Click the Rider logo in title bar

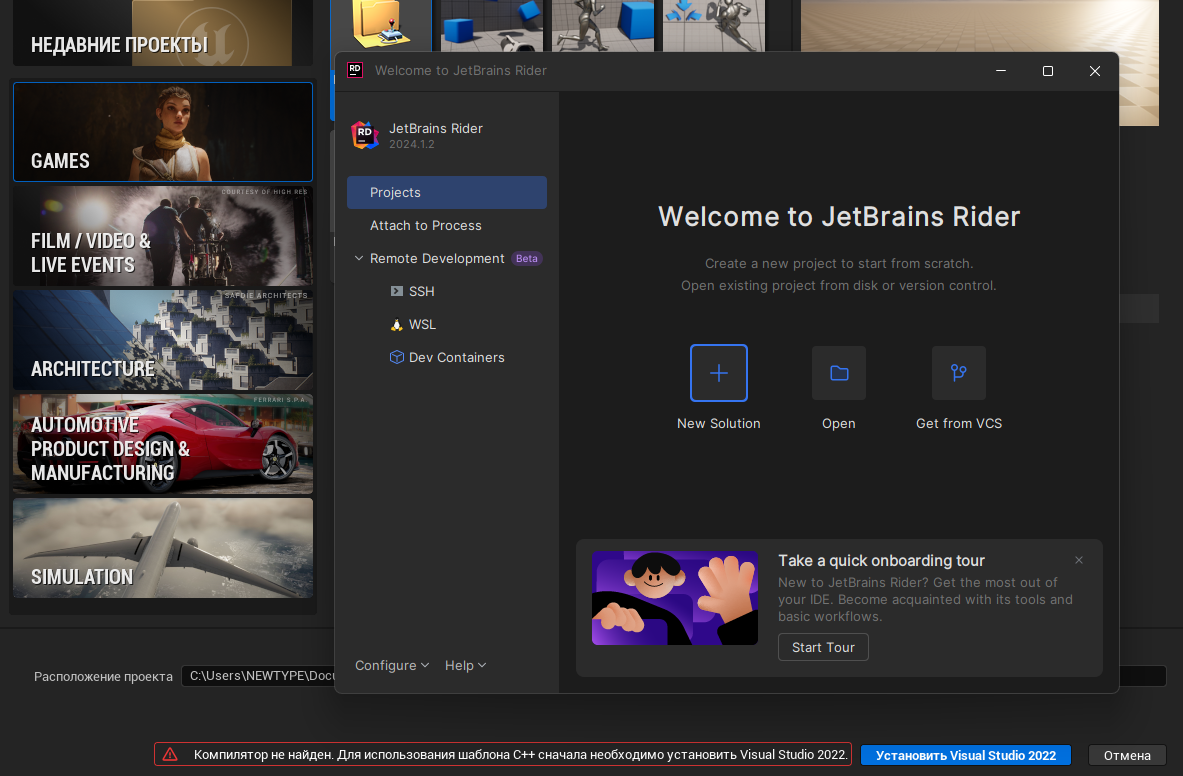coord(354,70)
